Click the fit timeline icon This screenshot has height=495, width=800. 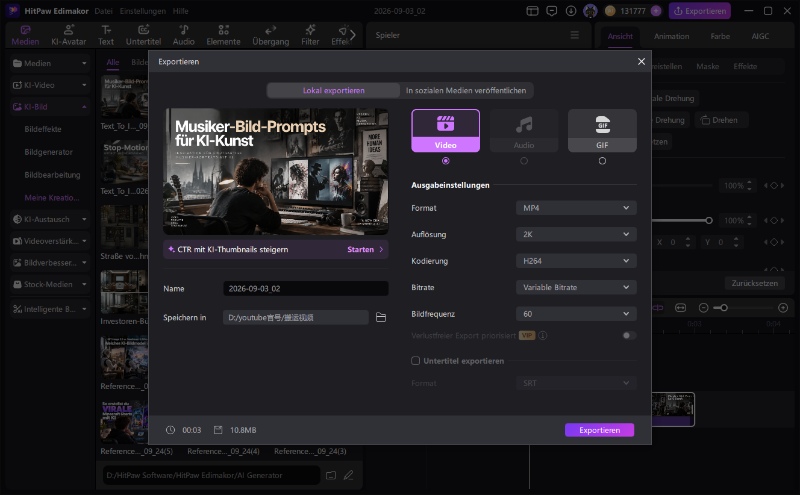point(681,308)
